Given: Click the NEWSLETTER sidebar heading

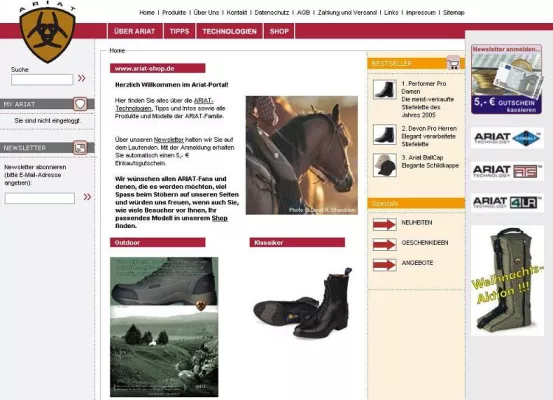Looking at the screenshot, I should pyautogui.click(x=25, y=148).
